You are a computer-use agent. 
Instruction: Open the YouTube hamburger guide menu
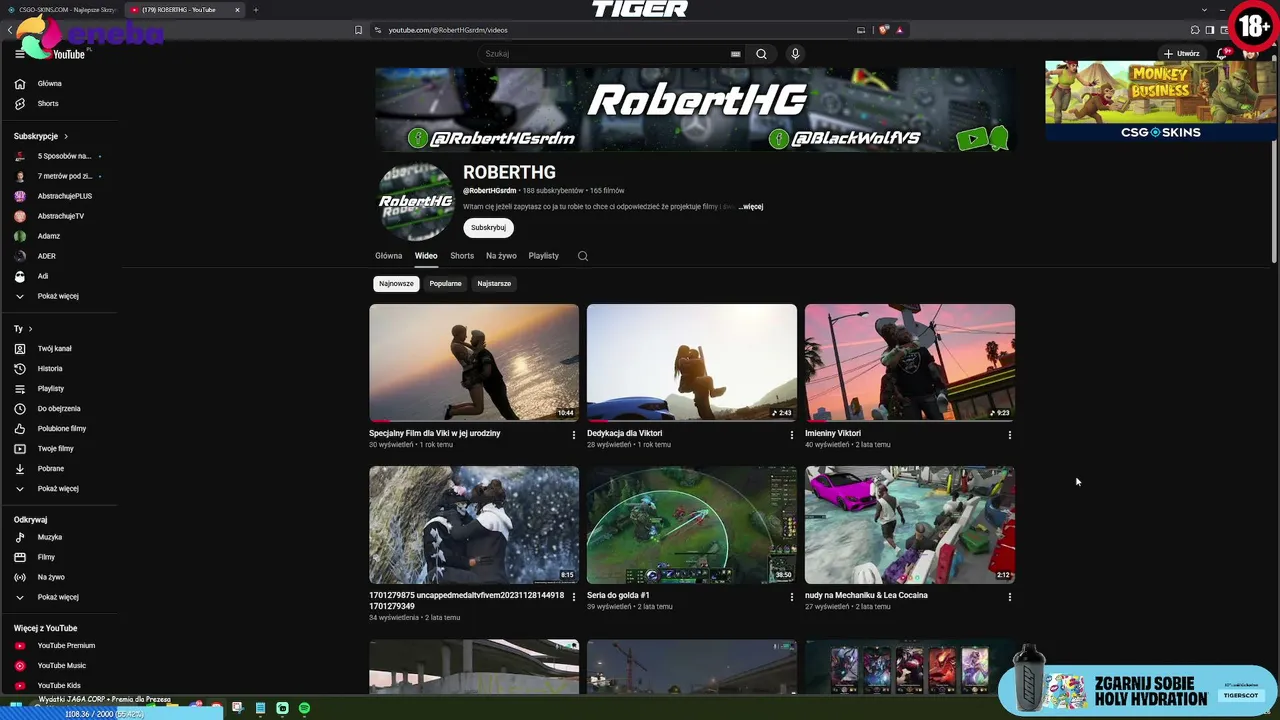pos(19,54)
